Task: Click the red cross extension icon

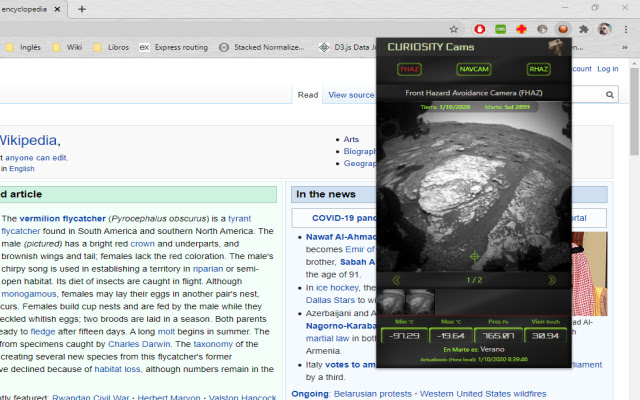Action: (521, 29)
